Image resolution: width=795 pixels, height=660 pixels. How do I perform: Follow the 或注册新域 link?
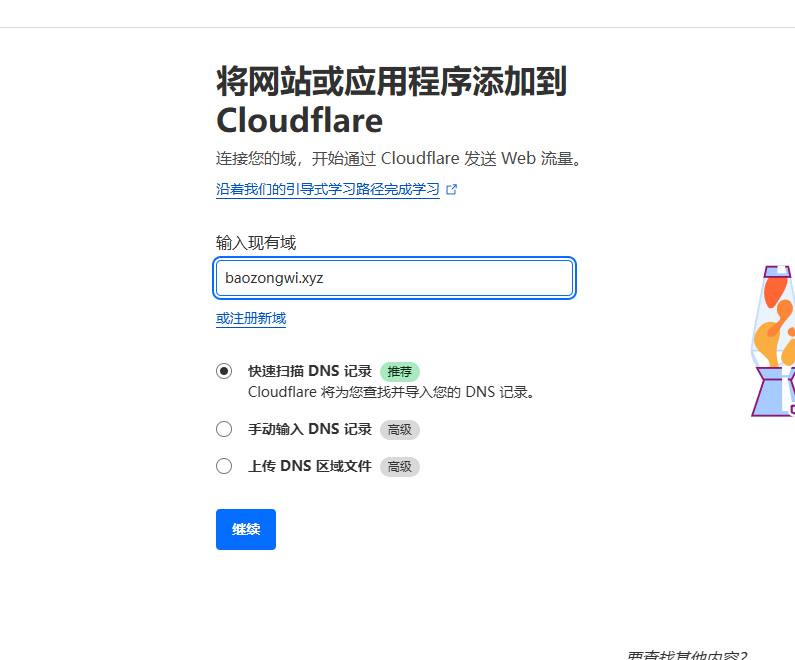point(251,318)
